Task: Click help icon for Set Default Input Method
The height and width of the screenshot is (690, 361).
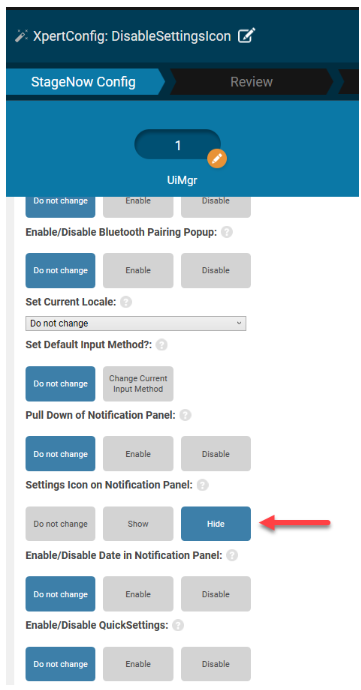Action: [x=162, y=345]
